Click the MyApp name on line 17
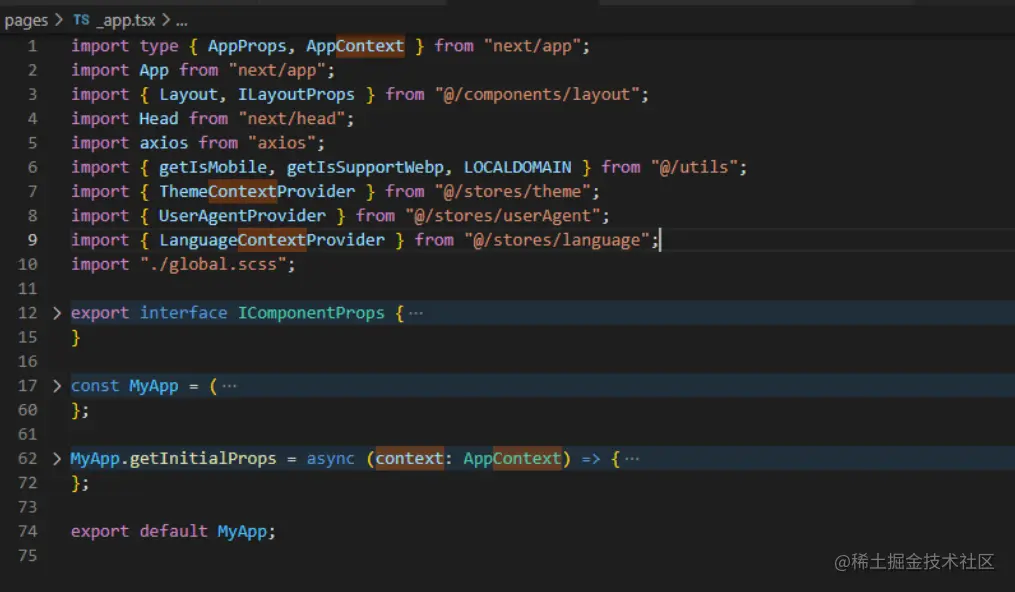1015x592 pixels. pos(153,386)
